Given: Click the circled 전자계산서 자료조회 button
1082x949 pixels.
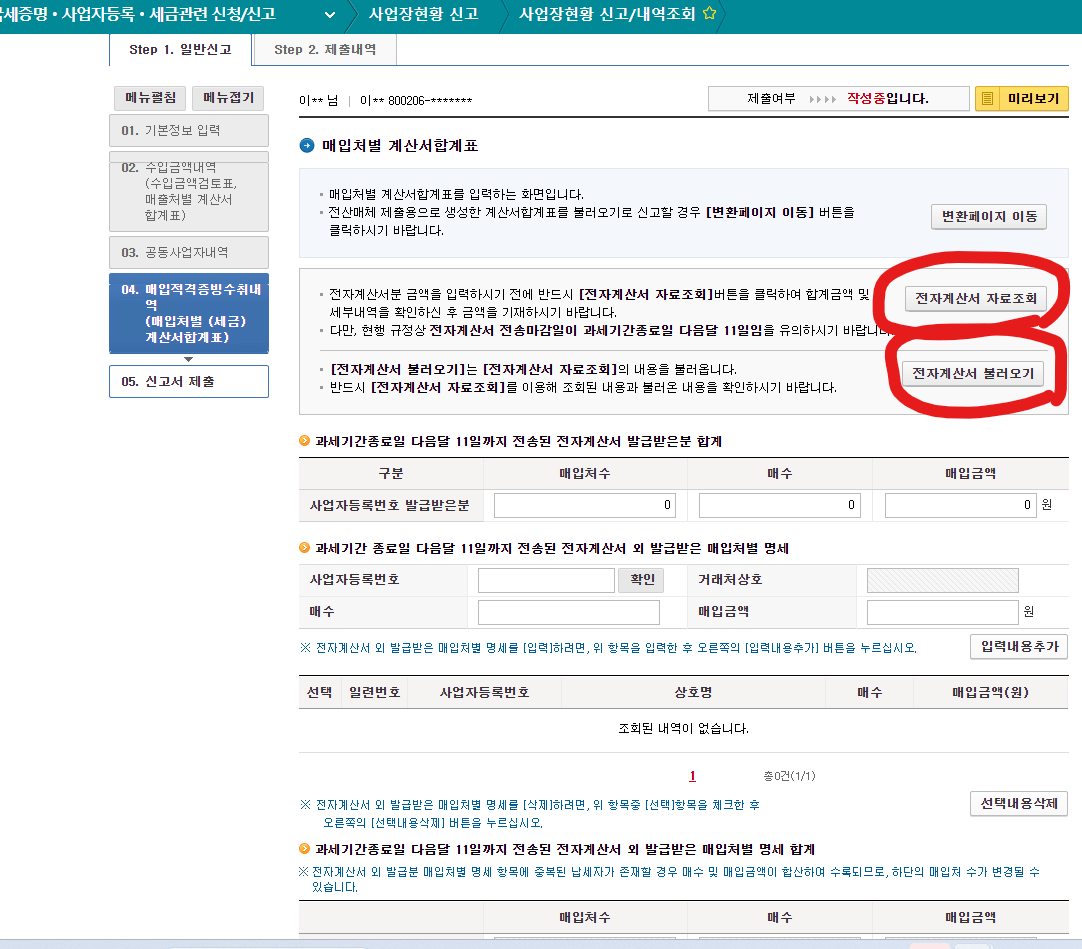Looking at the screenshot, I should click(x=974, y=298).
